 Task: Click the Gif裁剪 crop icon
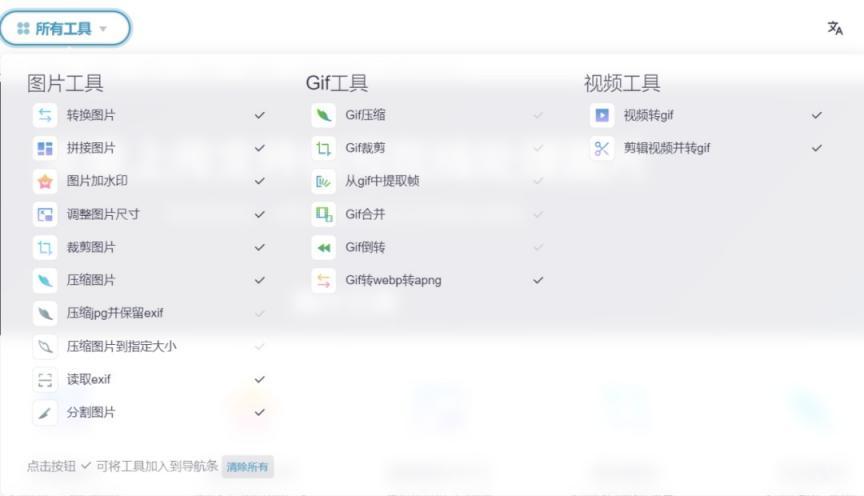(323, 148)
